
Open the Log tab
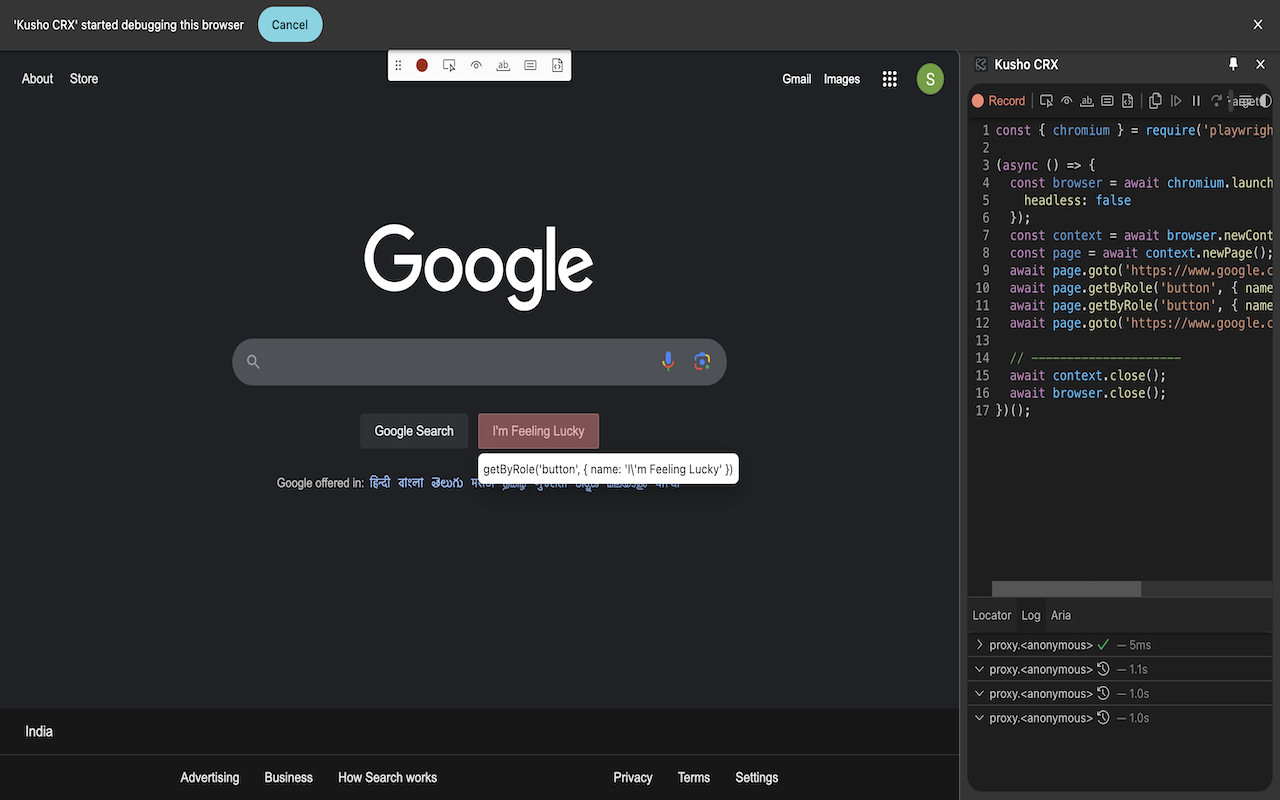(x=1030, y=615)
